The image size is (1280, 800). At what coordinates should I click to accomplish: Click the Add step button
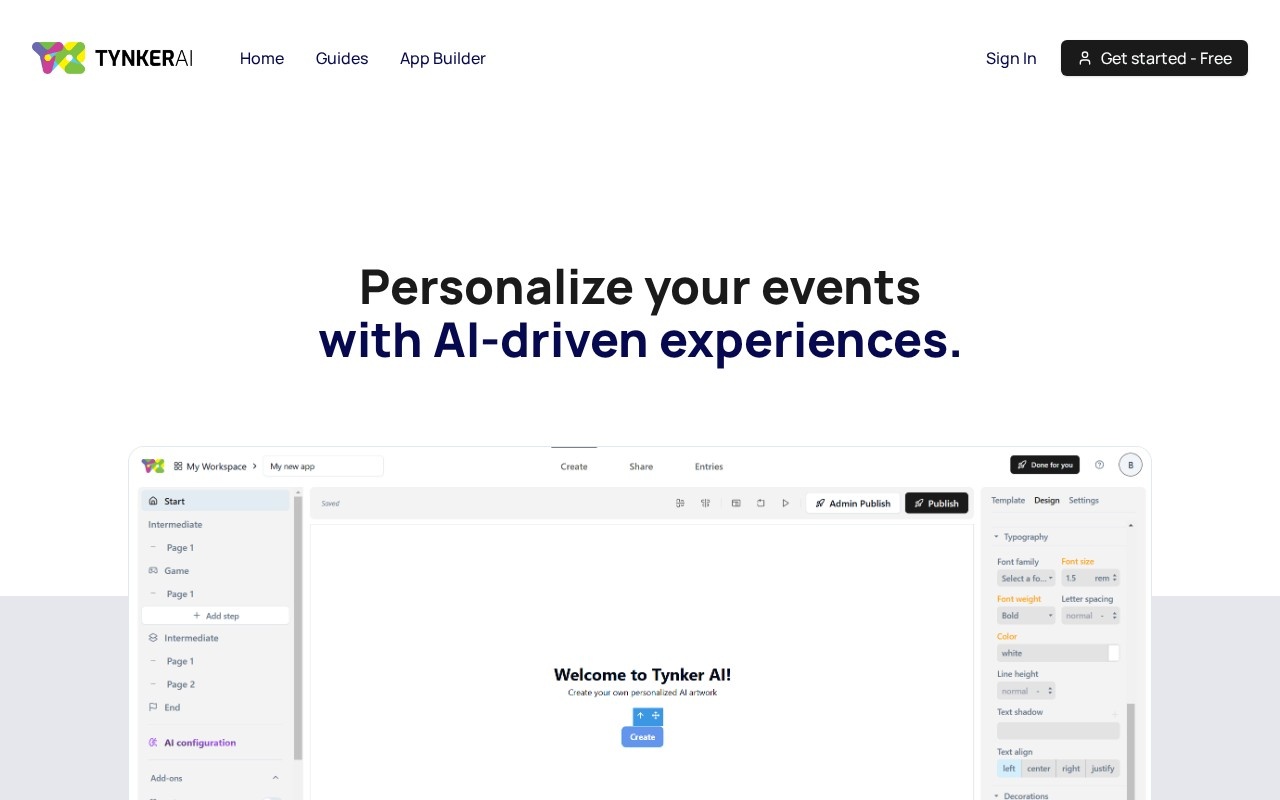215,615
